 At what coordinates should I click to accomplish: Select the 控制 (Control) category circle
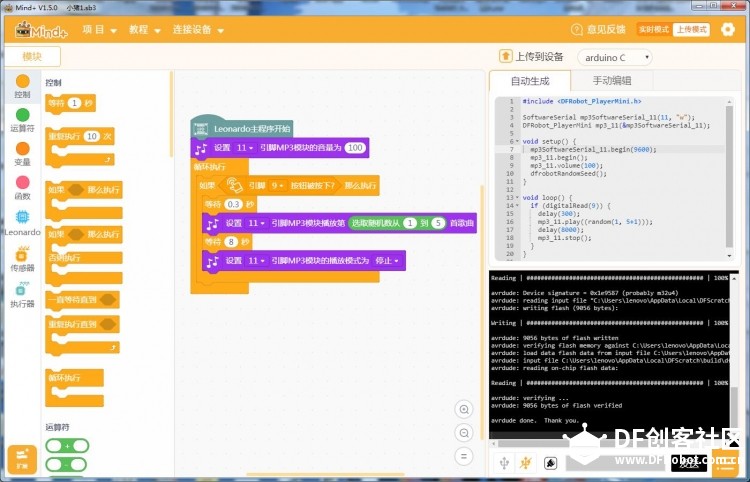pyautogui.click(x=22, y=81)
